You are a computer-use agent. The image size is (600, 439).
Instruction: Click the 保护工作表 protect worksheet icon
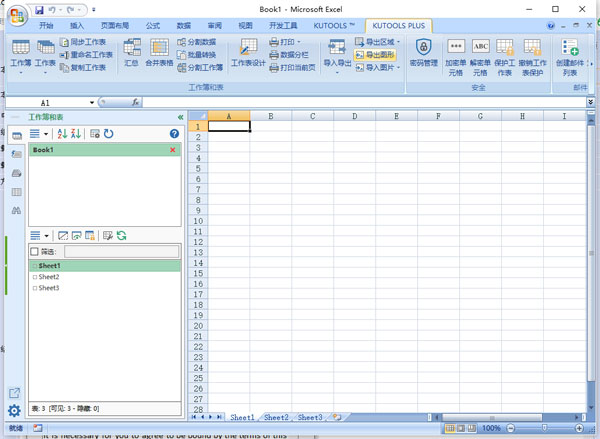click(505, 53)
